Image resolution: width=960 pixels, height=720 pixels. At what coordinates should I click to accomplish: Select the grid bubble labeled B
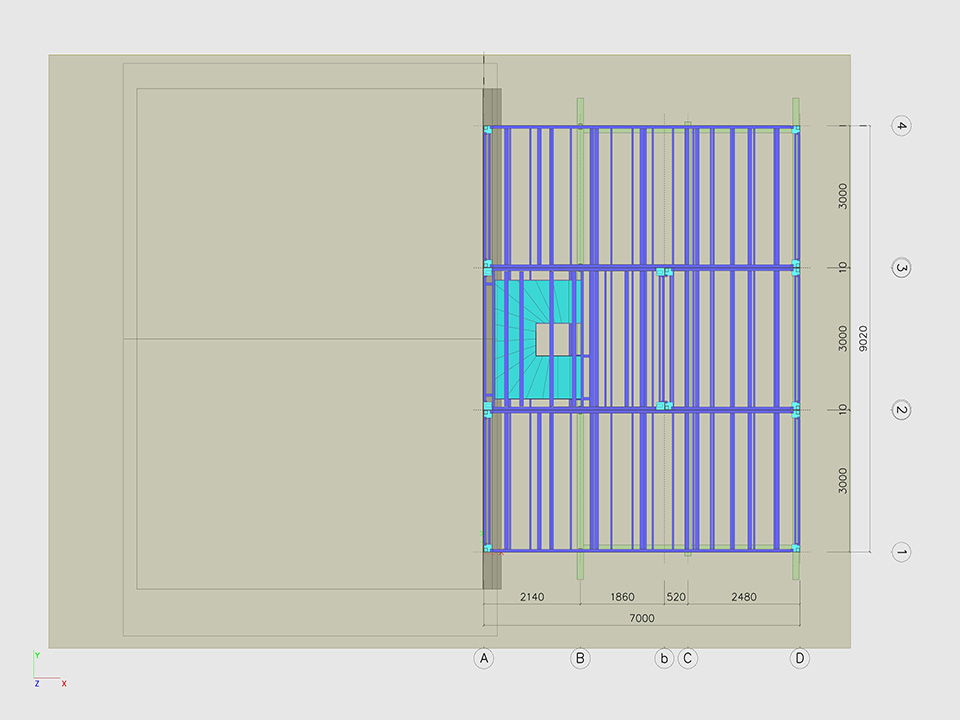(580, 658)
